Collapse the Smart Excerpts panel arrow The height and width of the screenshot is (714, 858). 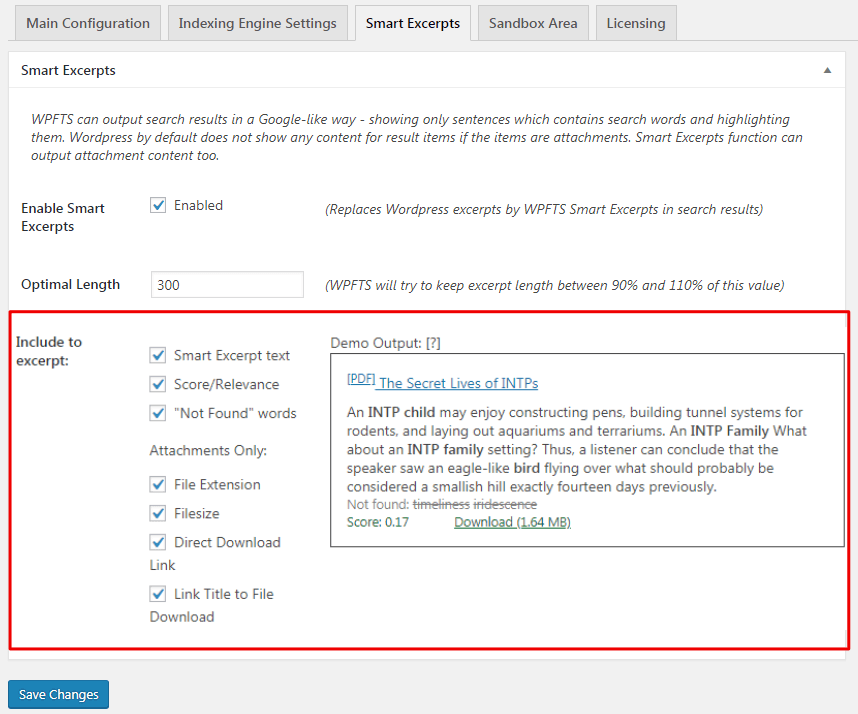tap(827, 70)
